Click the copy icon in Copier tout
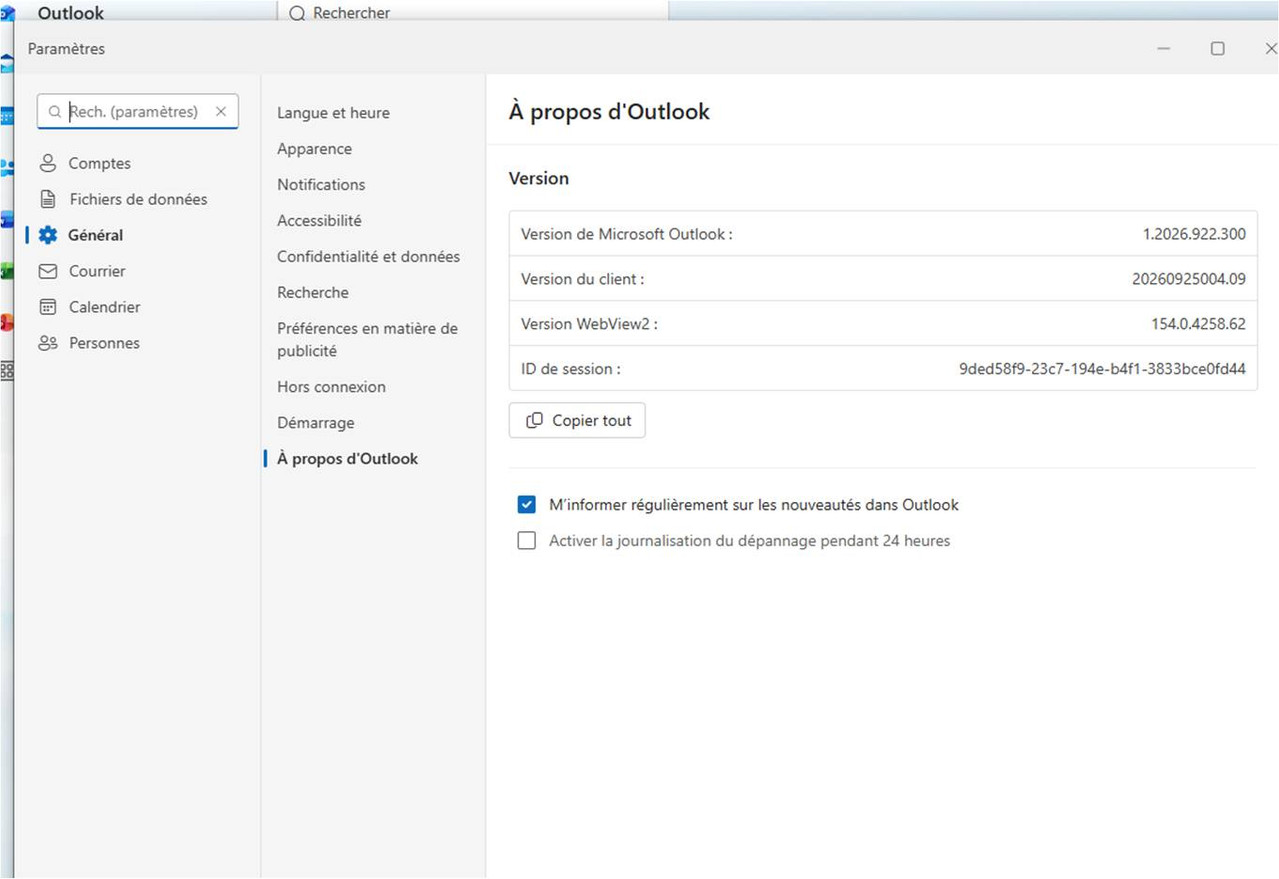 [x=535, y=420]
